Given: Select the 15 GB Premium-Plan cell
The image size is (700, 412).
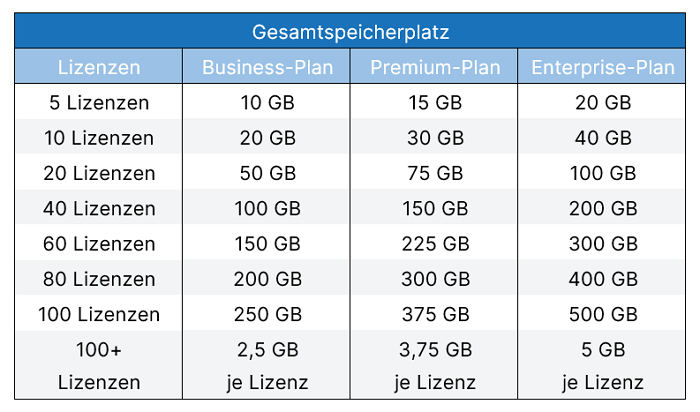Looking at the screenshot, I should pos(435,103).
